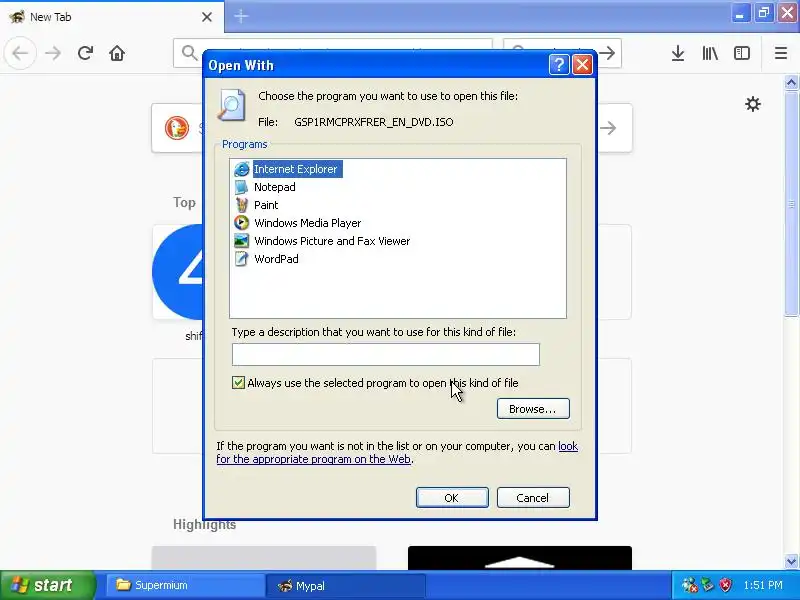Click the Windows Media Player icon
The width and height of the screenshot is (800, 600).
(241, 223)
